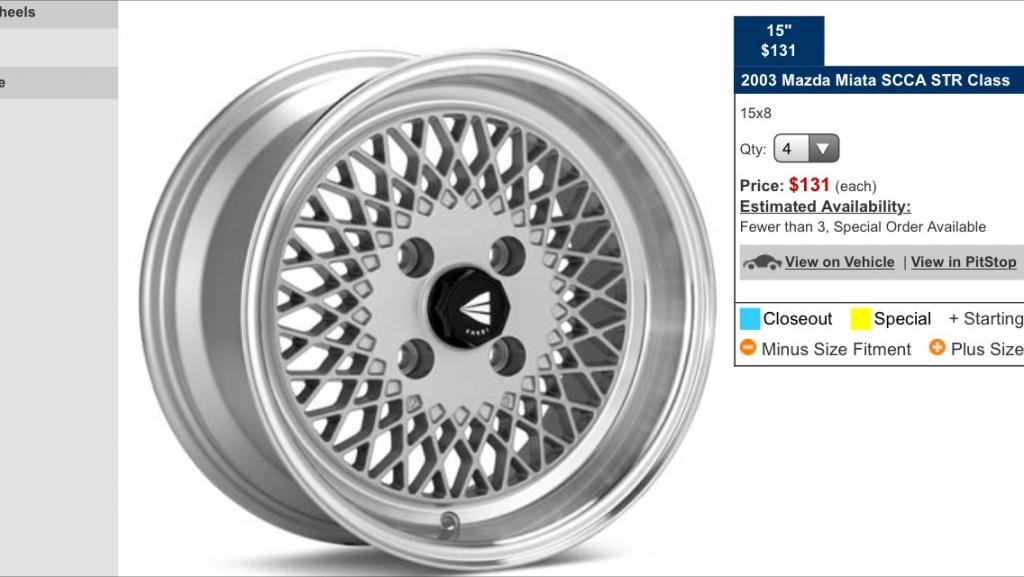Select the second gray sidebar item
The width and height of the screenshot is (1024, 577).
tap(59, 83)
